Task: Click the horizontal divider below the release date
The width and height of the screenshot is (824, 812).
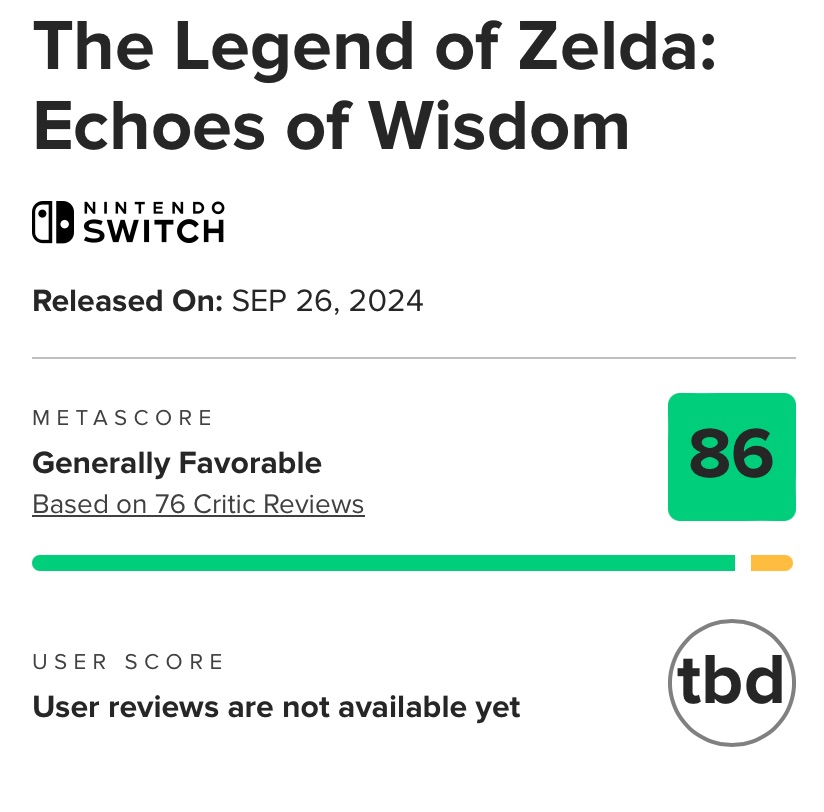Action: [x=413, y=357]
